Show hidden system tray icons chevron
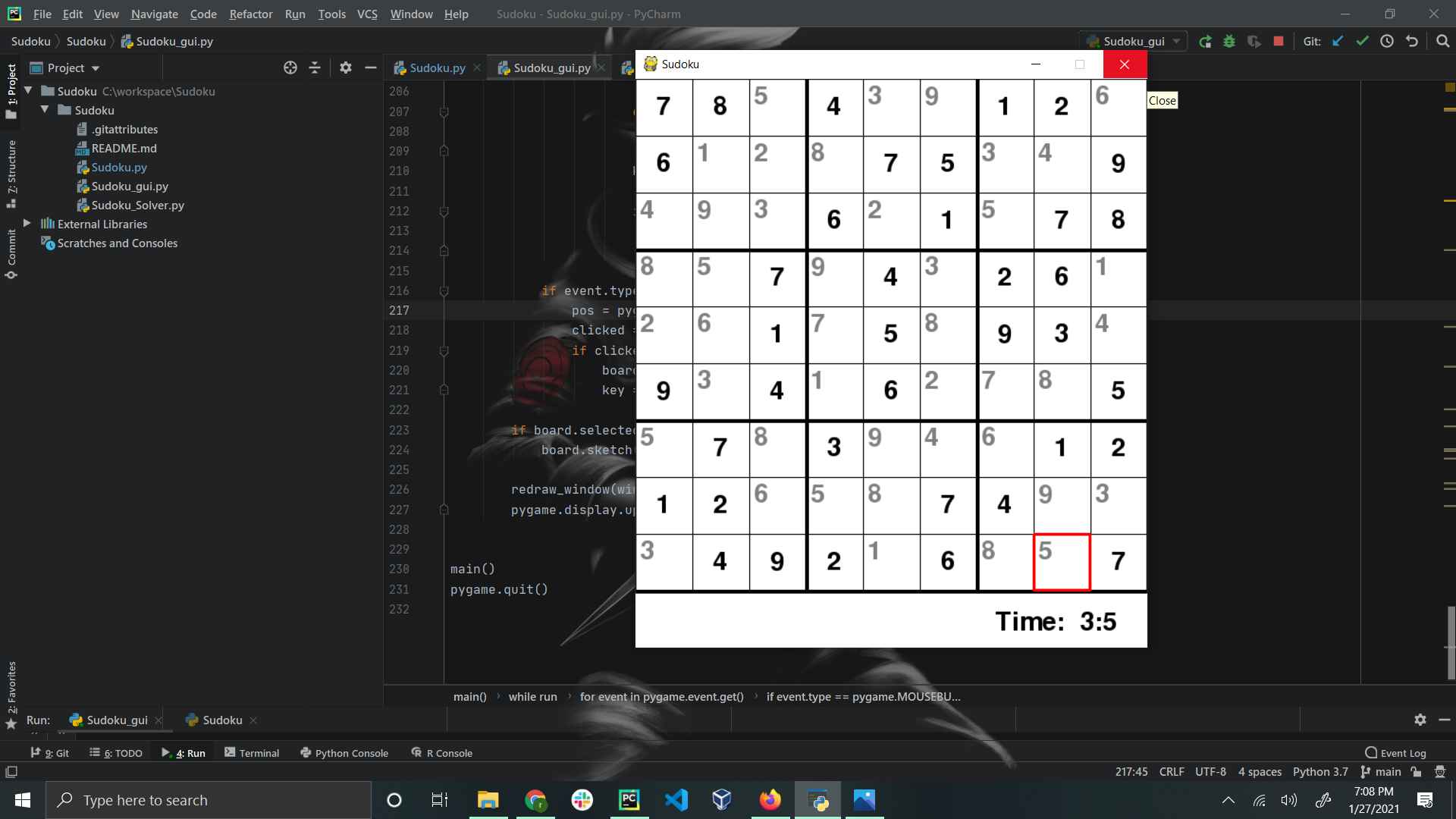This screenshot has width=1456, height=819. pos(1228,800)
